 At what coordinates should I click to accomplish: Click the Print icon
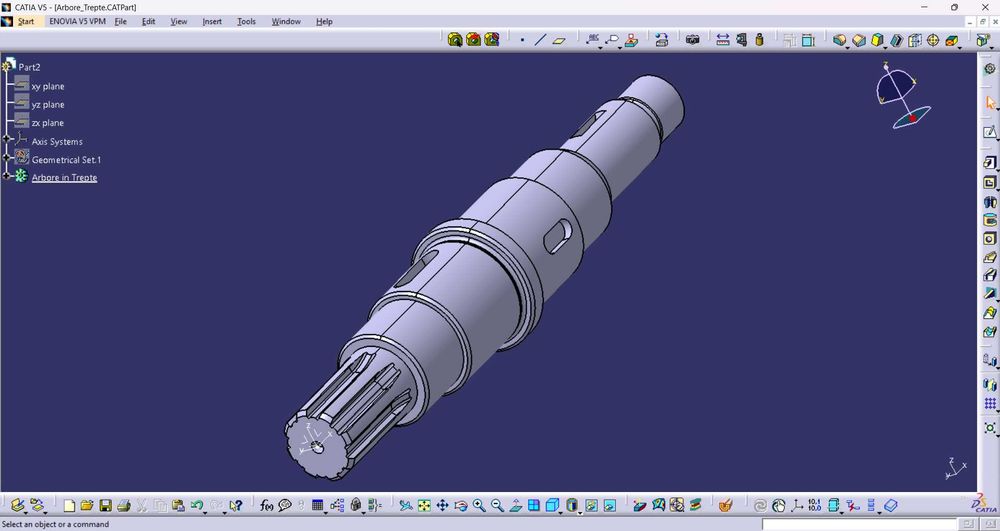[124, 506]
